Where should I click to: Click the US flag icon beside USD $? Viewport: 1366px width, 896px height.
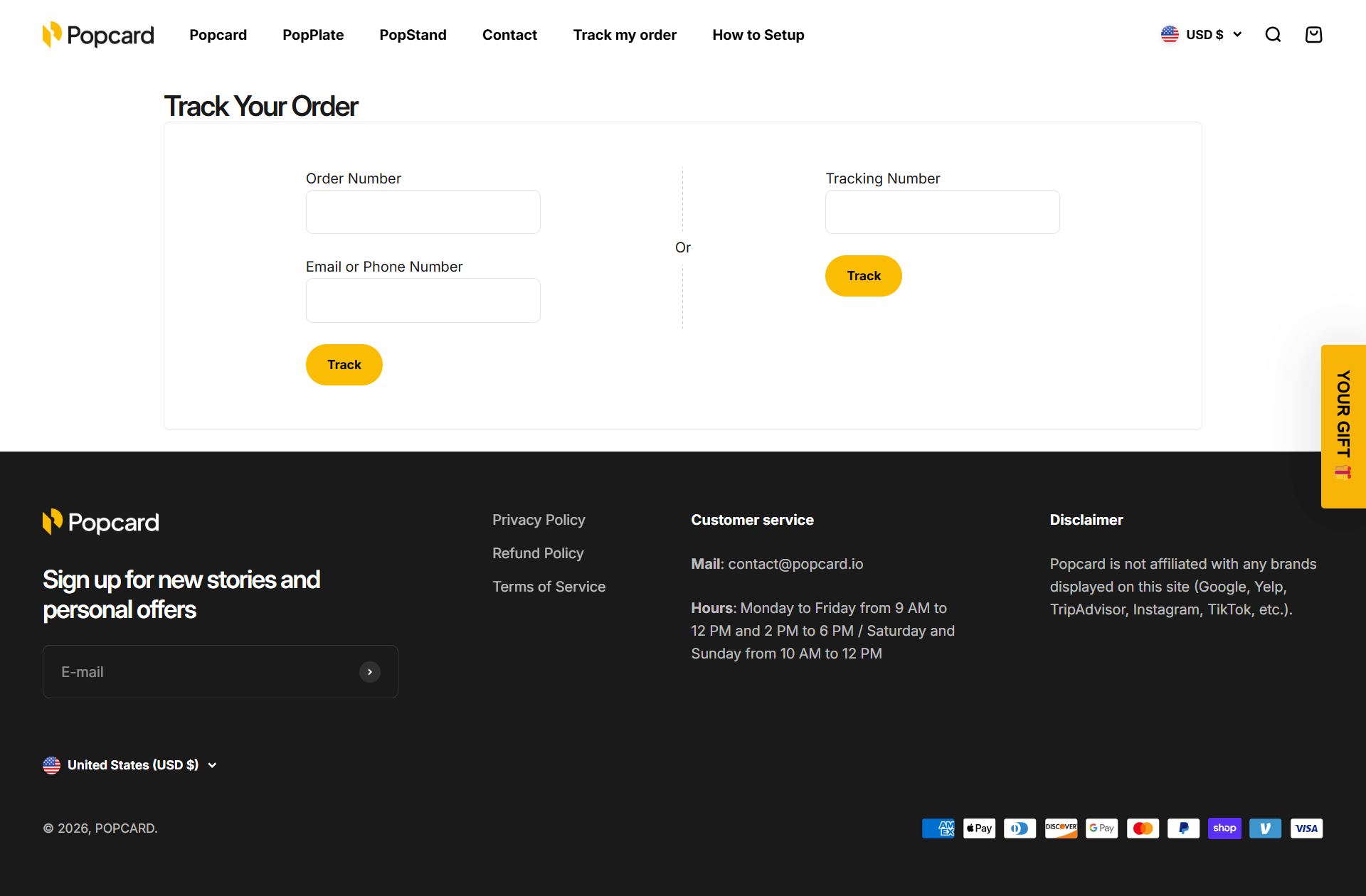click(1170, 35)
